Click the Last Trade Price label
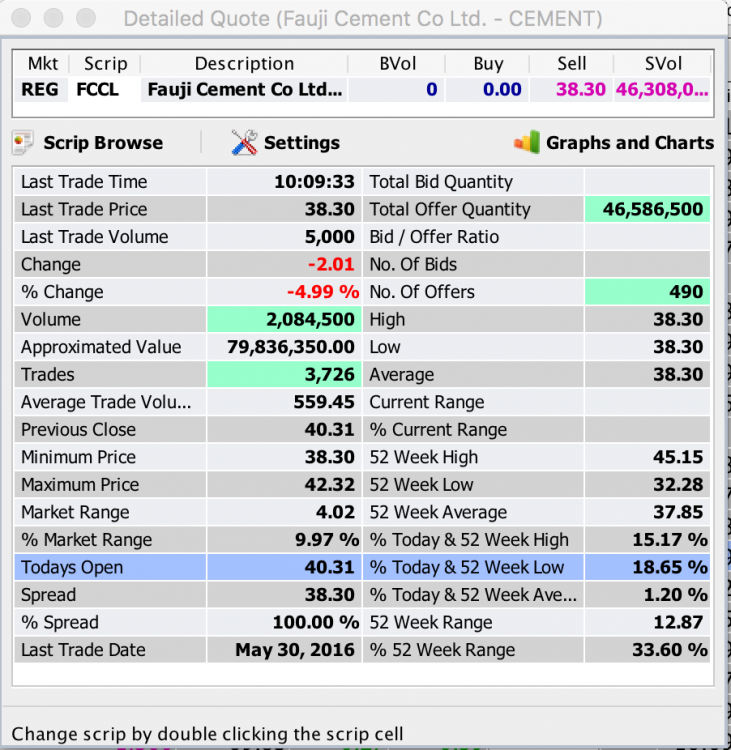The height and width of the screenshot is (750, 731). point(84,209)
